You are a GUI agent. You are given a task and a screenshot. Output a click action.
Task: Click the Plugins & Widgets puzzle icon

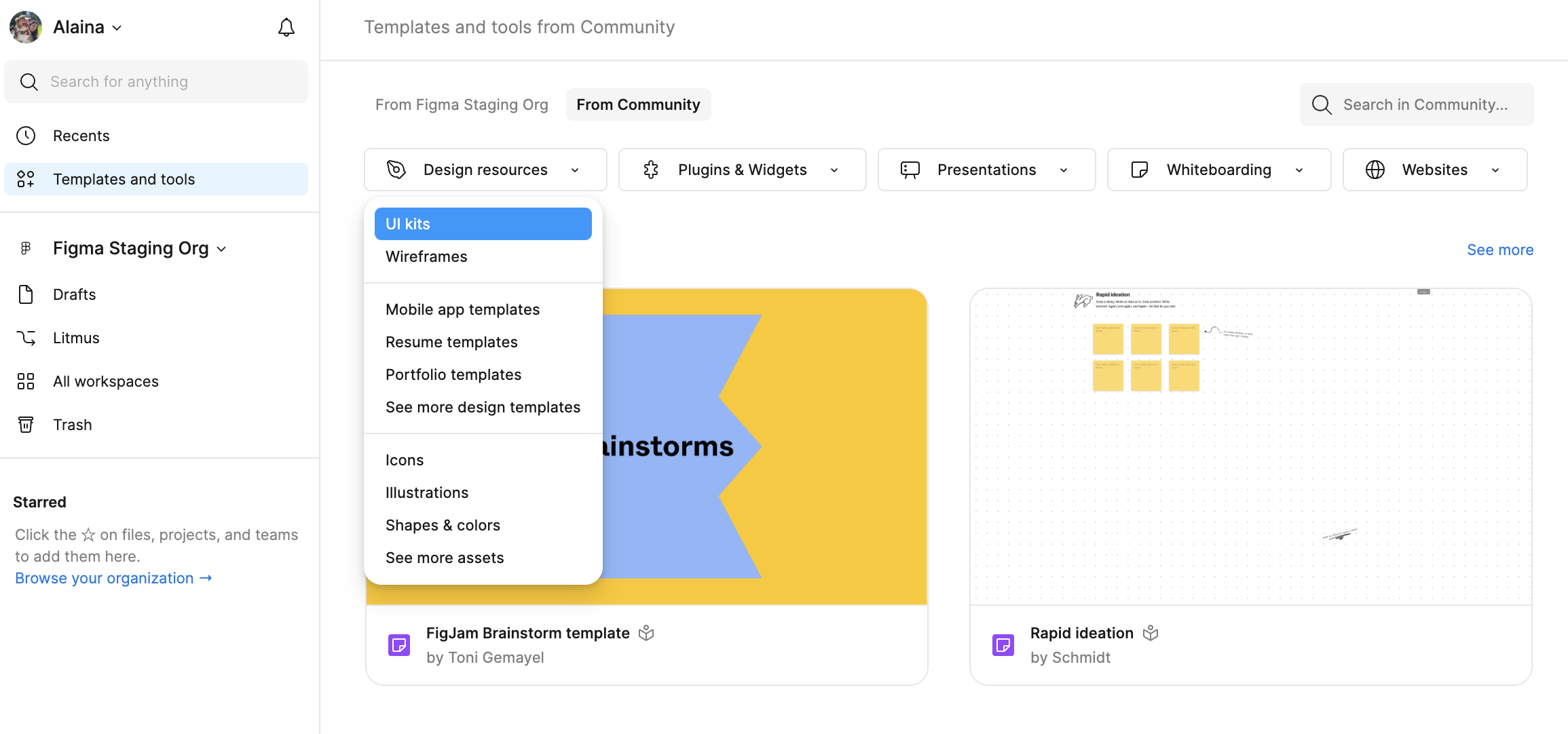(x=651, y=170)
